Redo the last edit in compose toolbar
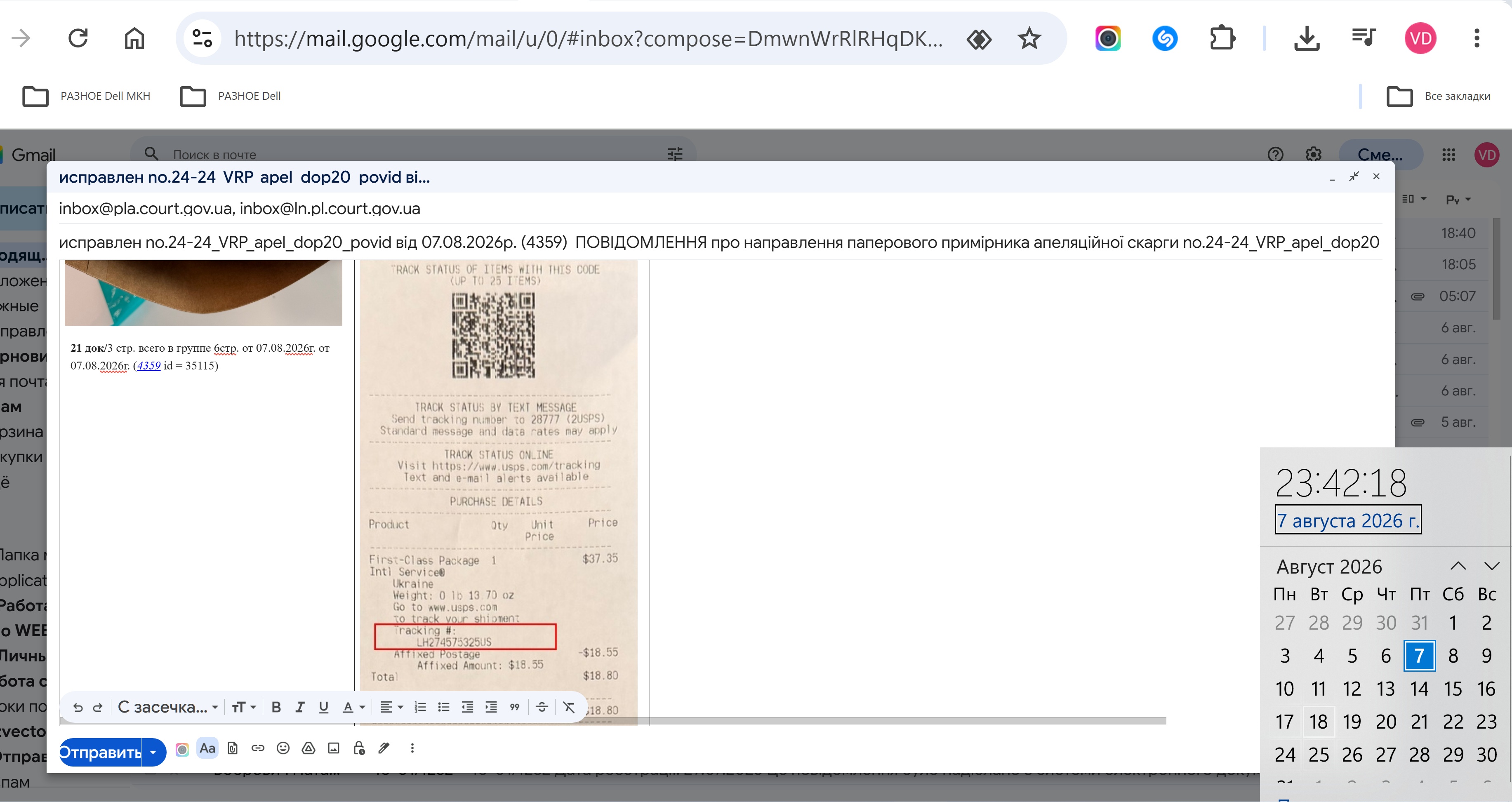This screenshot has height=802, width=1512. (98, 708)
